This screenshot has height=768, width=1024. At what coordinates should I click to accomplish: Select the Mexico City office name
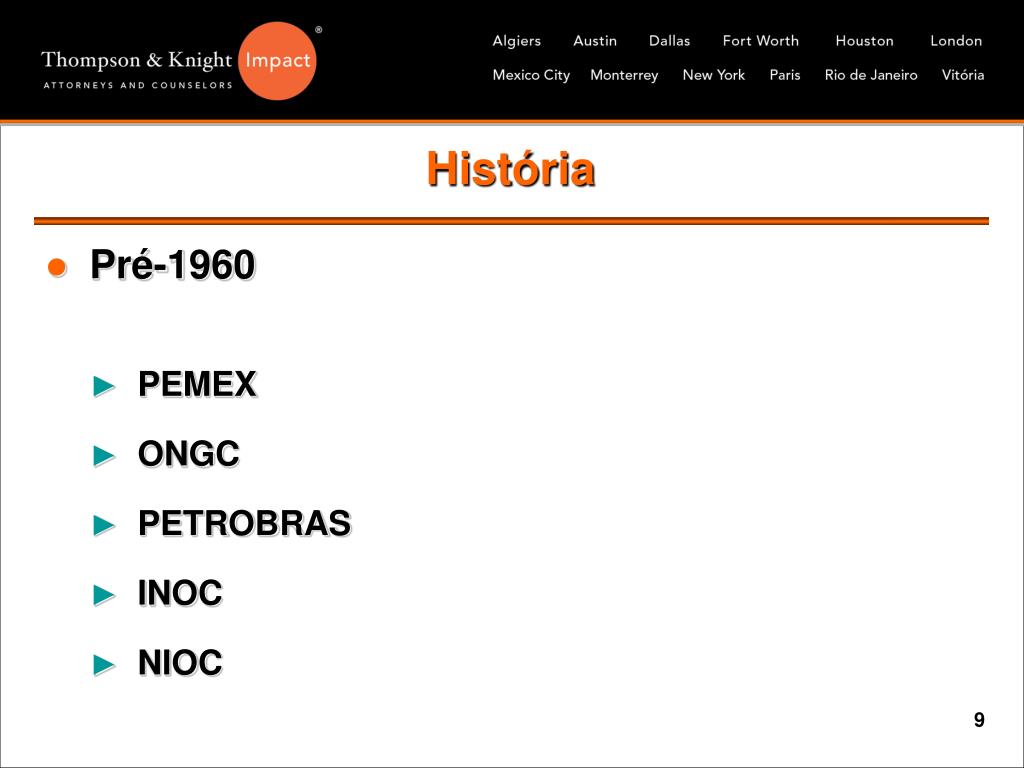coord(531,75)
